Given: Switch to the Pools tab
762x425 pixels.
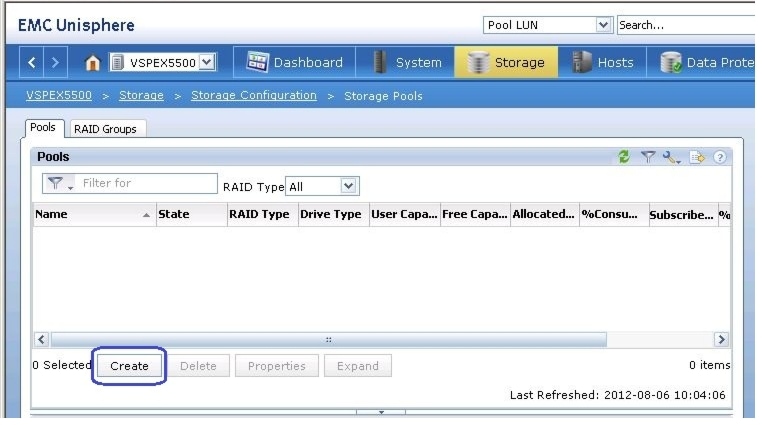Looking at the screenshot, I should tap(43, 128).
